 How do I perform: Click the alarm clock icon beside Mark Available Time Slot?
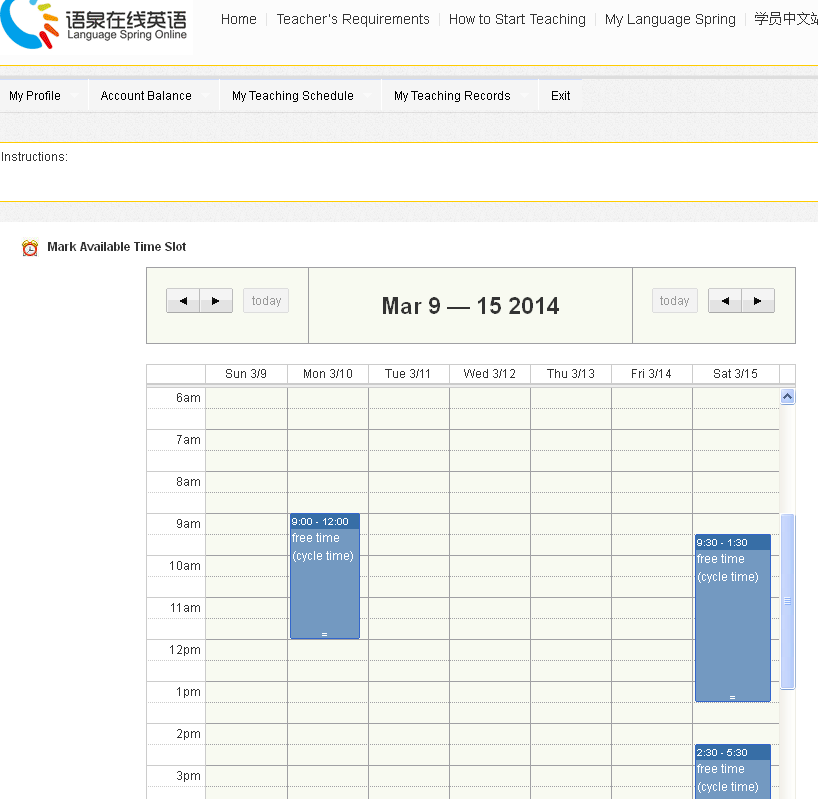pos(30,248)
